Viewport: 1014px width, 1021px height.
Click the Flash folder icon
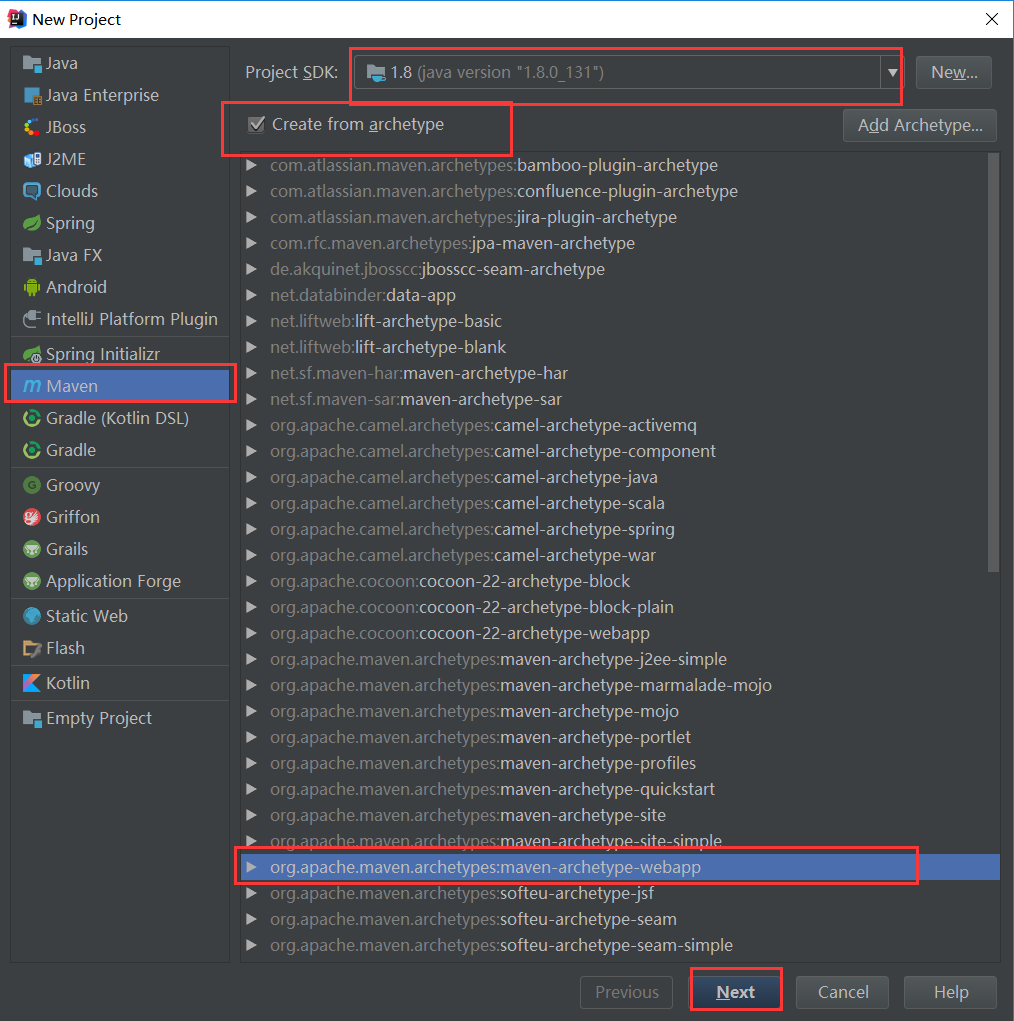32,648
